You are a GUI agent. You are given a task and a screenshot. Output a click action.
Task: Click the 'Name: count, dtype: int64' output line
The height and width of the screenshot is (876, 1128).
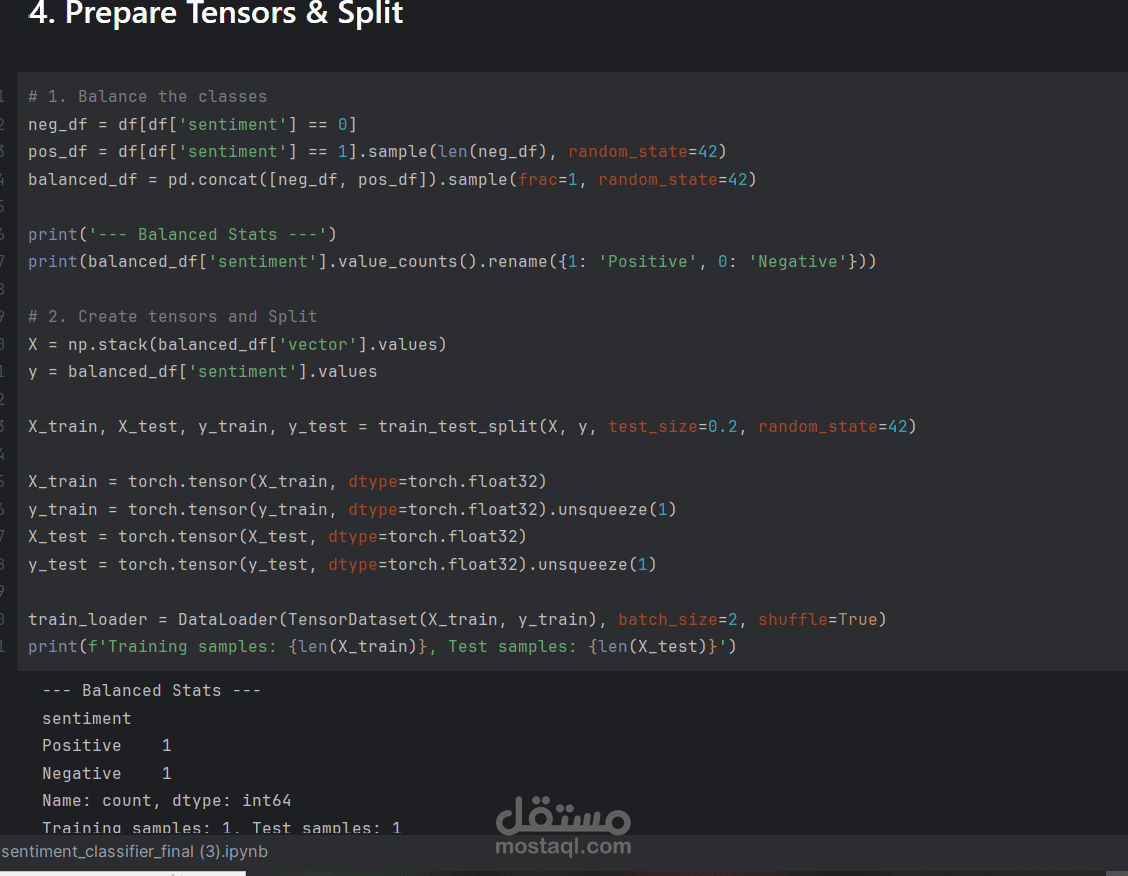click(166, 800)
